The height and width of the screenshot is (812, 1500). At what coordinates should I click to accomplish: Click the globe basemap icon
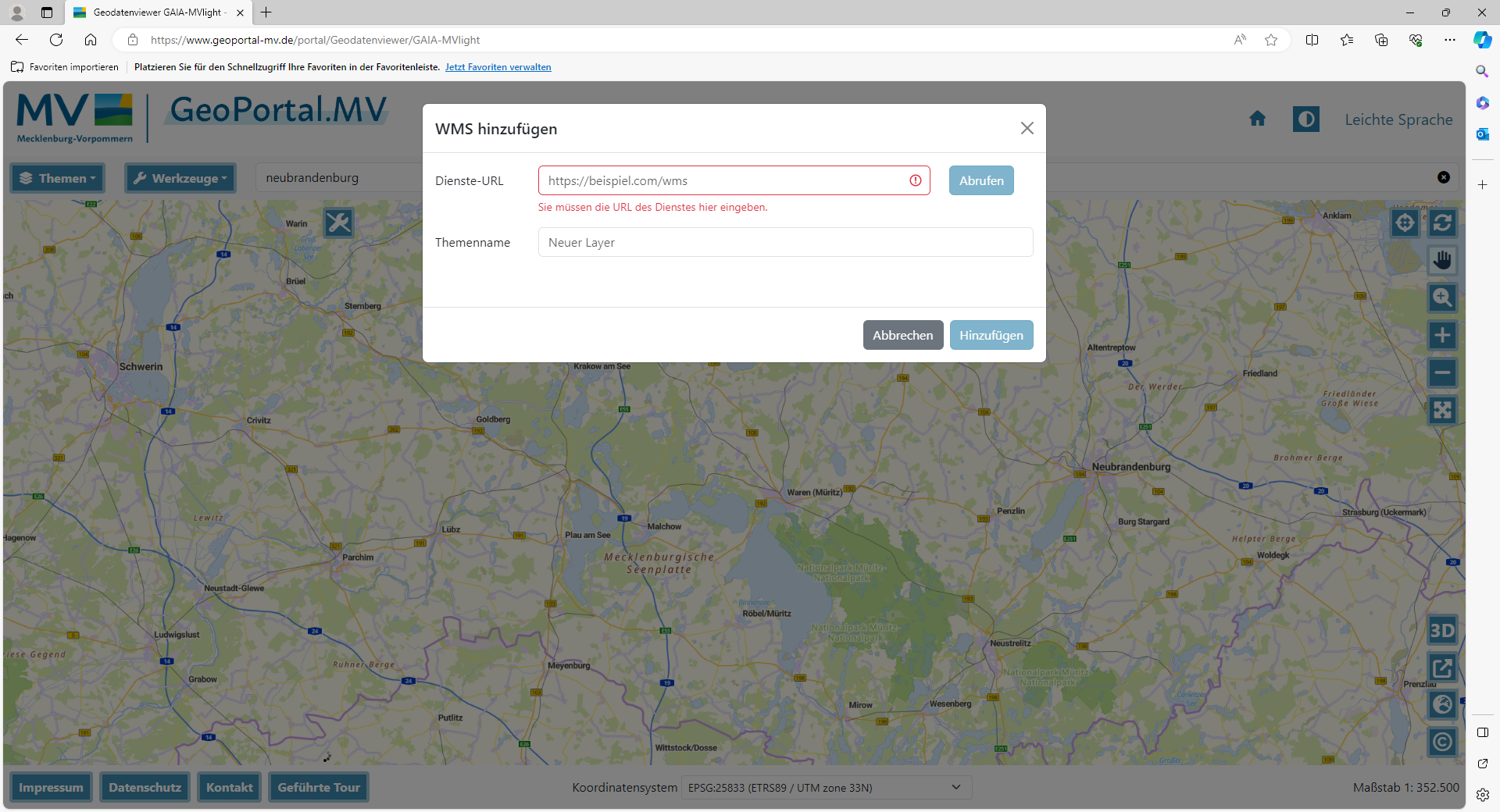click(1442, 704)
